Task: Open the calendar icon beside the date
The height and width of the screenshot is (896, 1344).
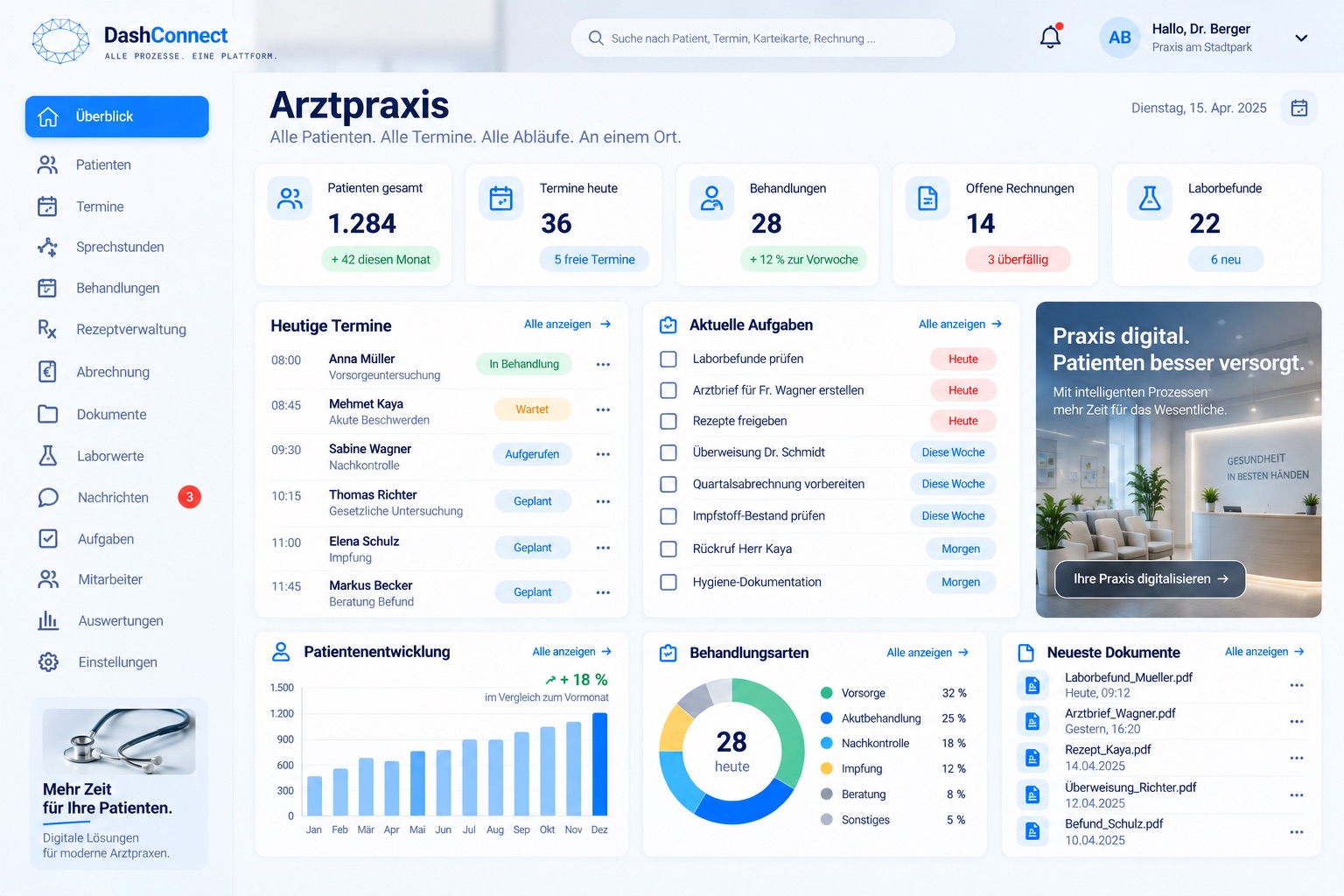Action: click(x=1299, y=108)
